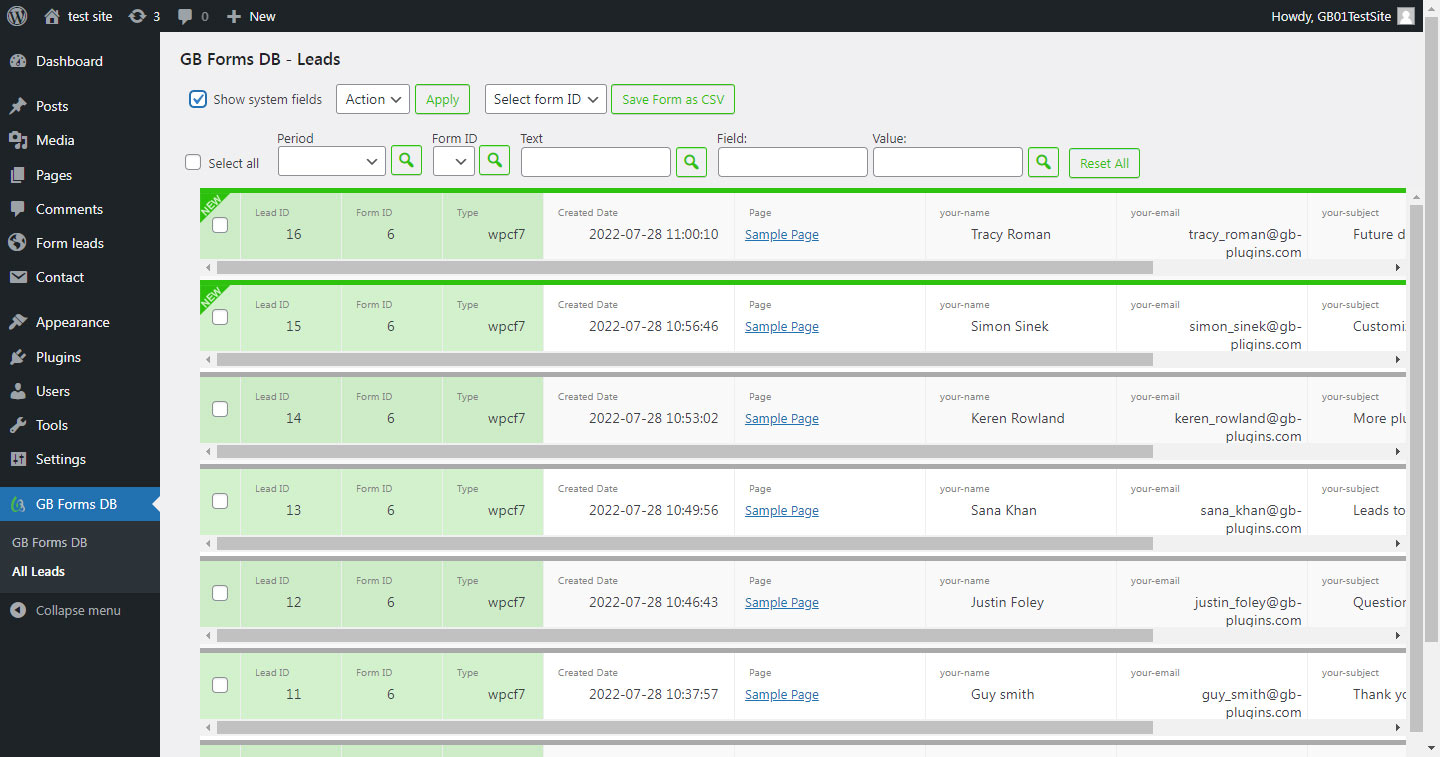Click the Settings sliders icon
This screenshot has width=1440, height=757.
17,459
